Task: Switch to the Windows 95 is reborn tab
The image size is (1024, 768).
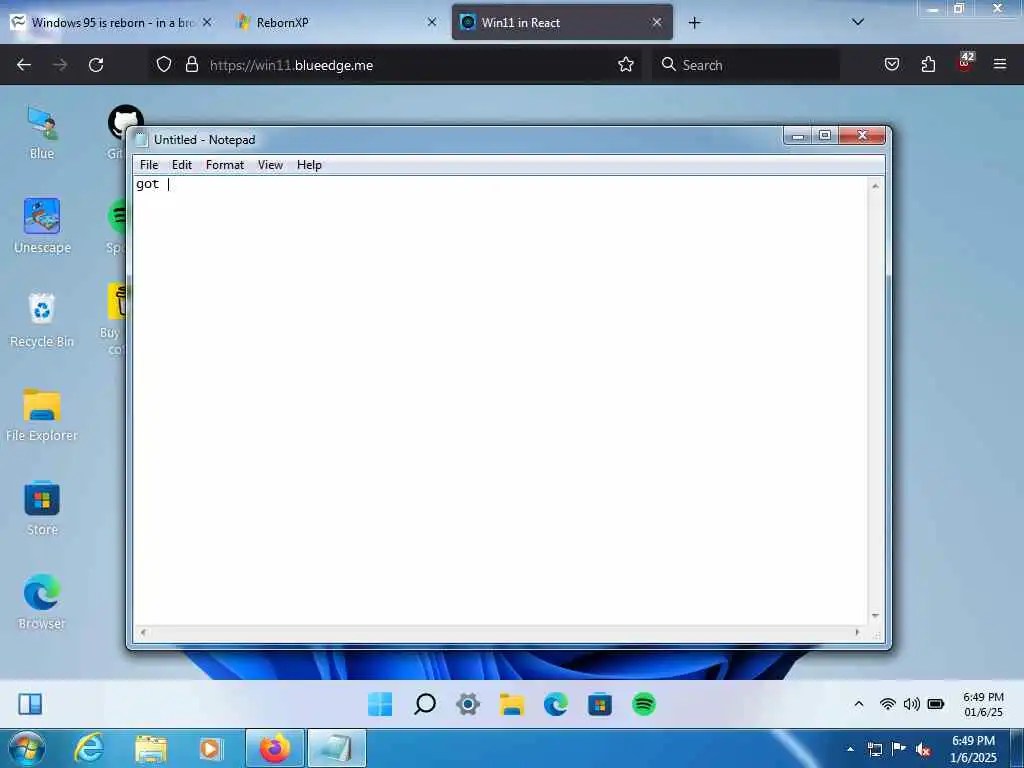Action: pyautogui.click(x=111, y=22)
